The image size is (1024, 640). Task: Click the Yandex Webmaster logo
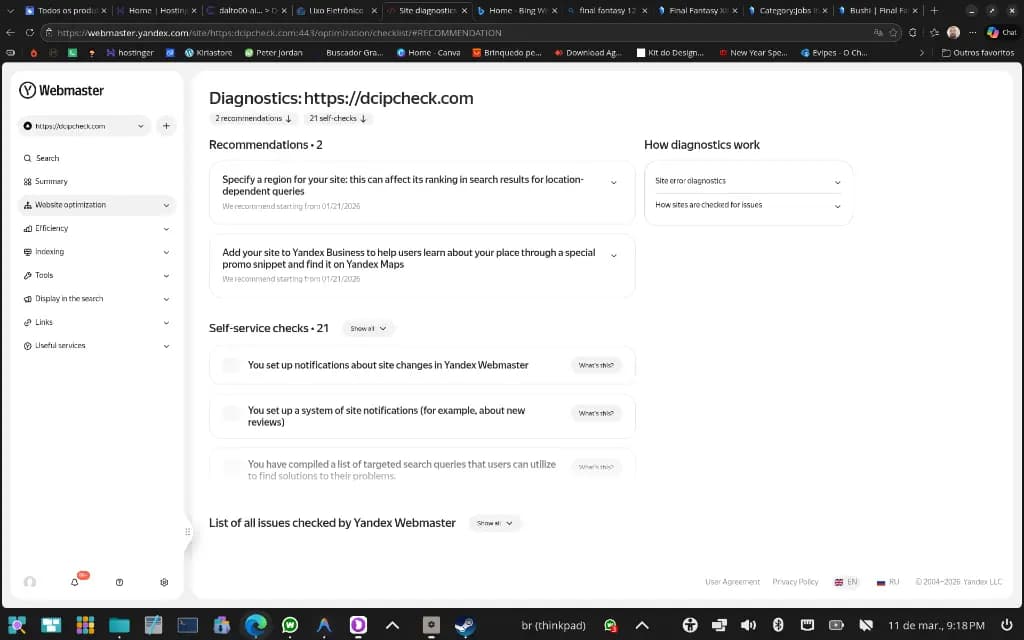click(62, 90)
